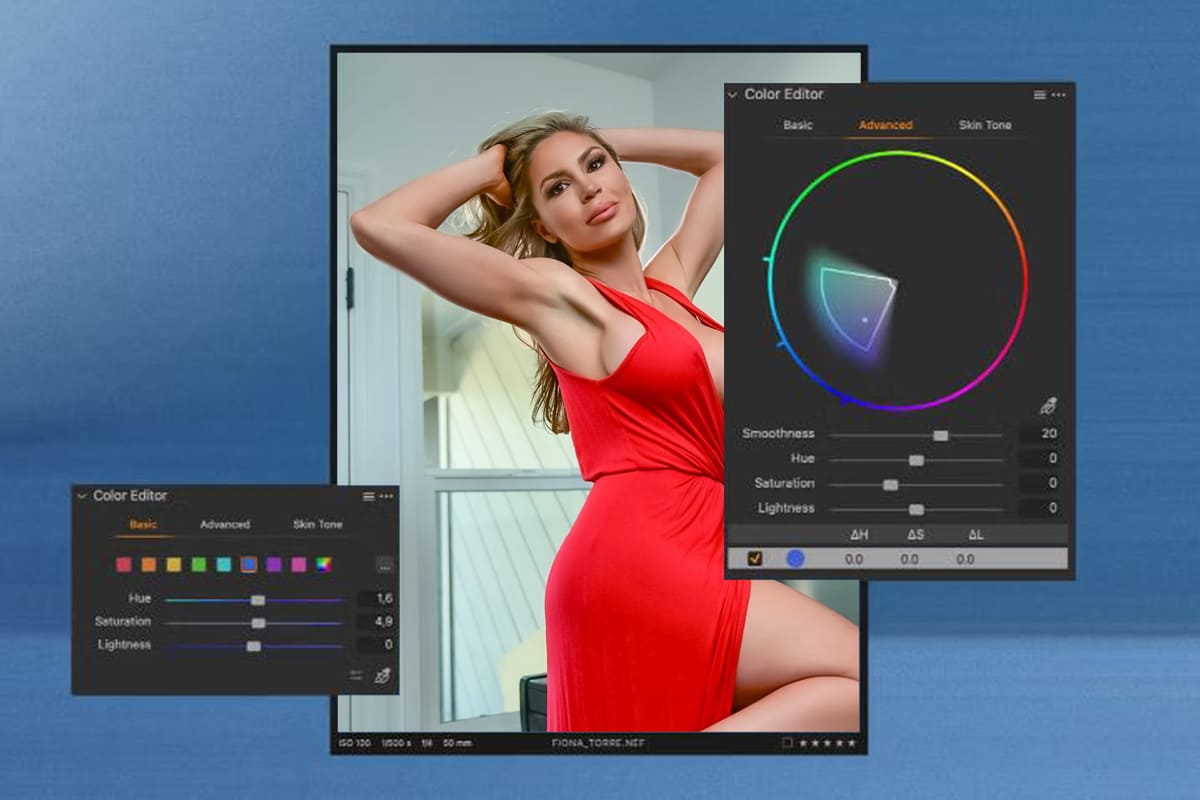Switch to Basic tab in upper-right panel
This screenshot has width=1200, height=800.
tap(798, 125)
